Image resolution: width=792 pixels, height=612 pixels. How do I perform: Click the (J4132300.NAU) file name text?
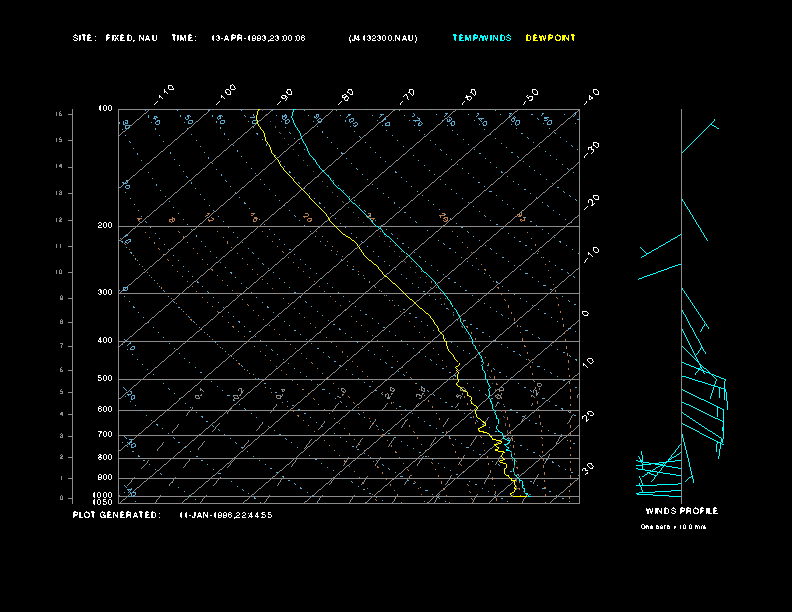tap(383, 38)
